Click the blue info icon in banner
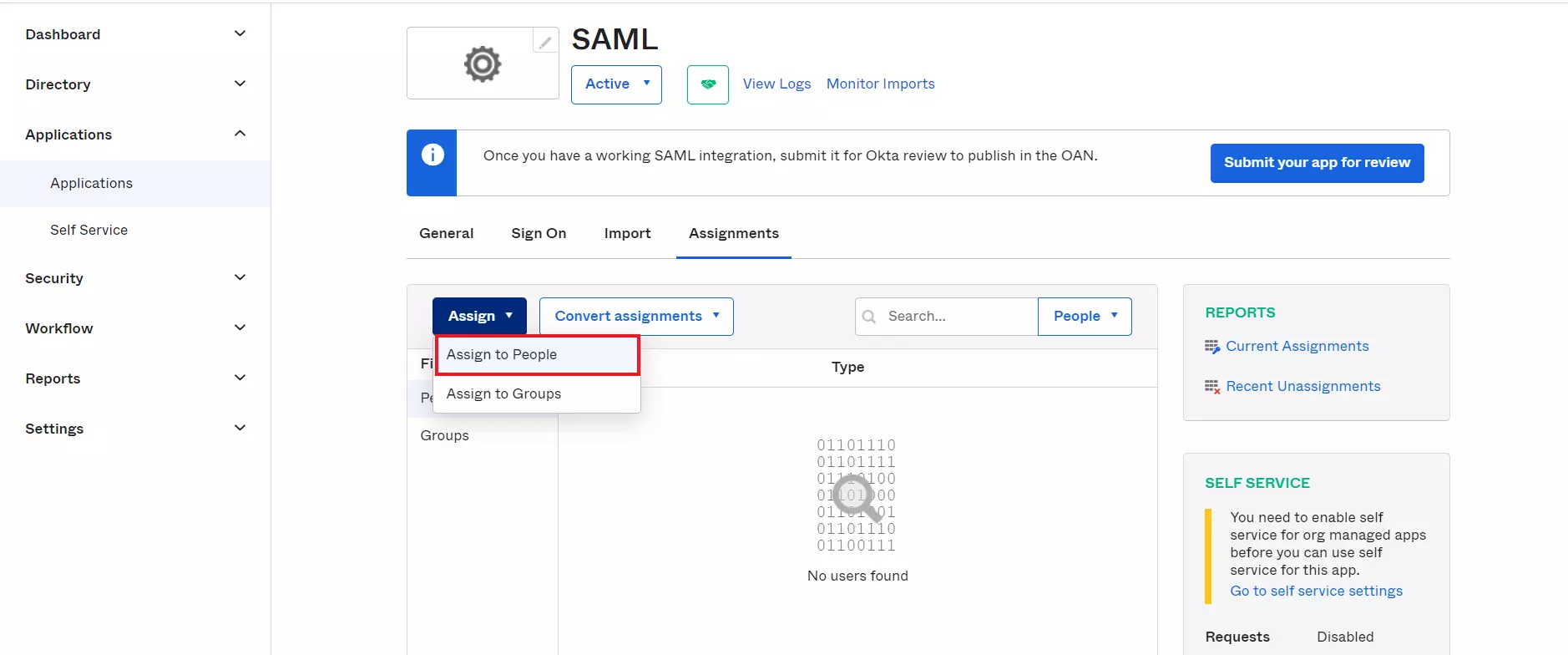 coord(432,155)
